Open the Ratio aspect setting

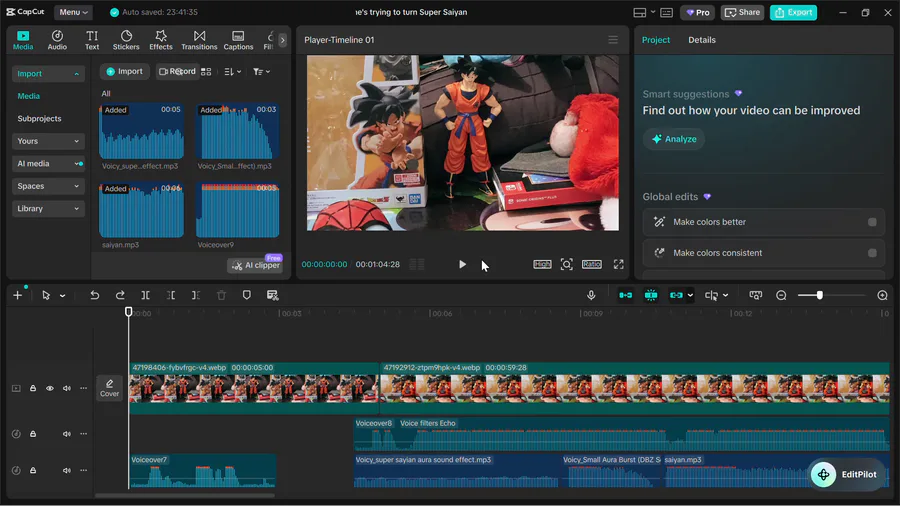point(591,264)
